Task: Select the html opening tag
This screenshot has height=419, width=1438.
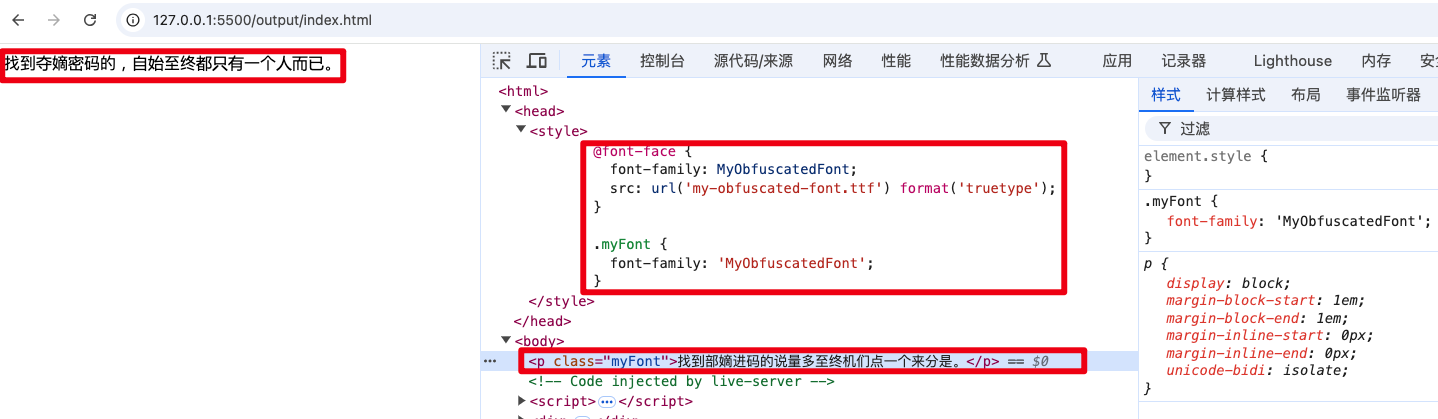Action: (x=525, y=91)
